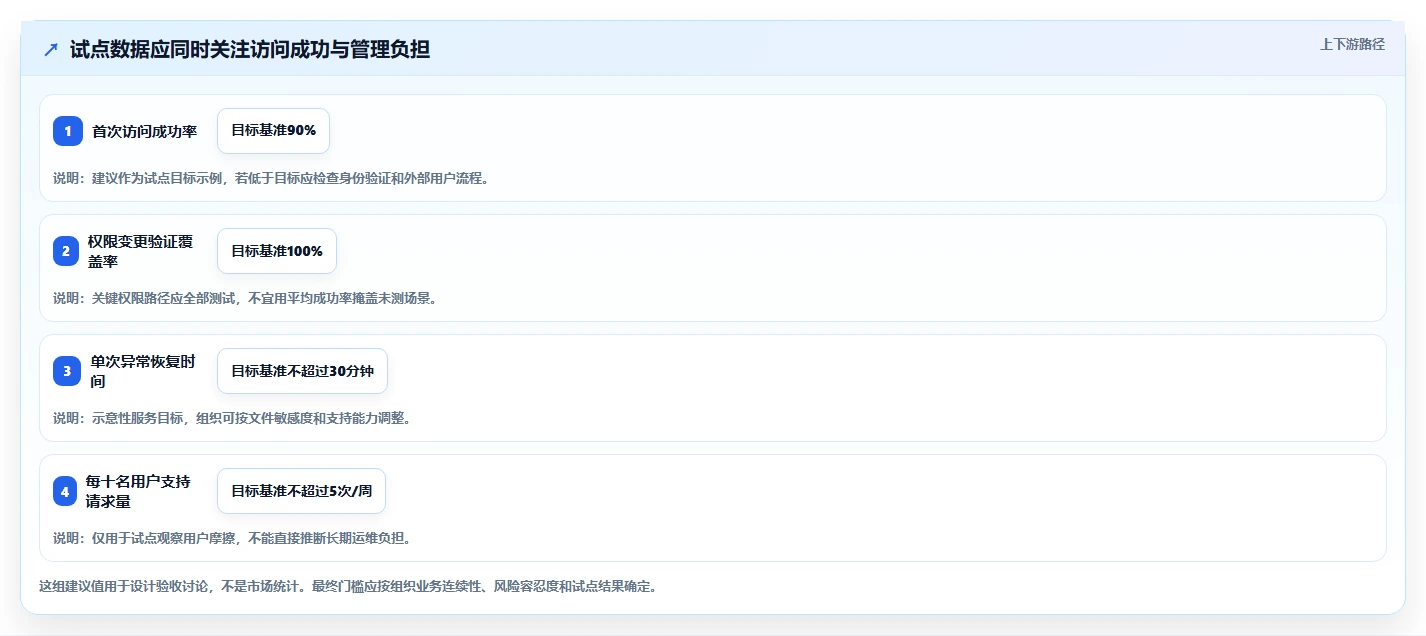
Task: Click the note starting 示意性服务目标
Action: coord(232,418)
